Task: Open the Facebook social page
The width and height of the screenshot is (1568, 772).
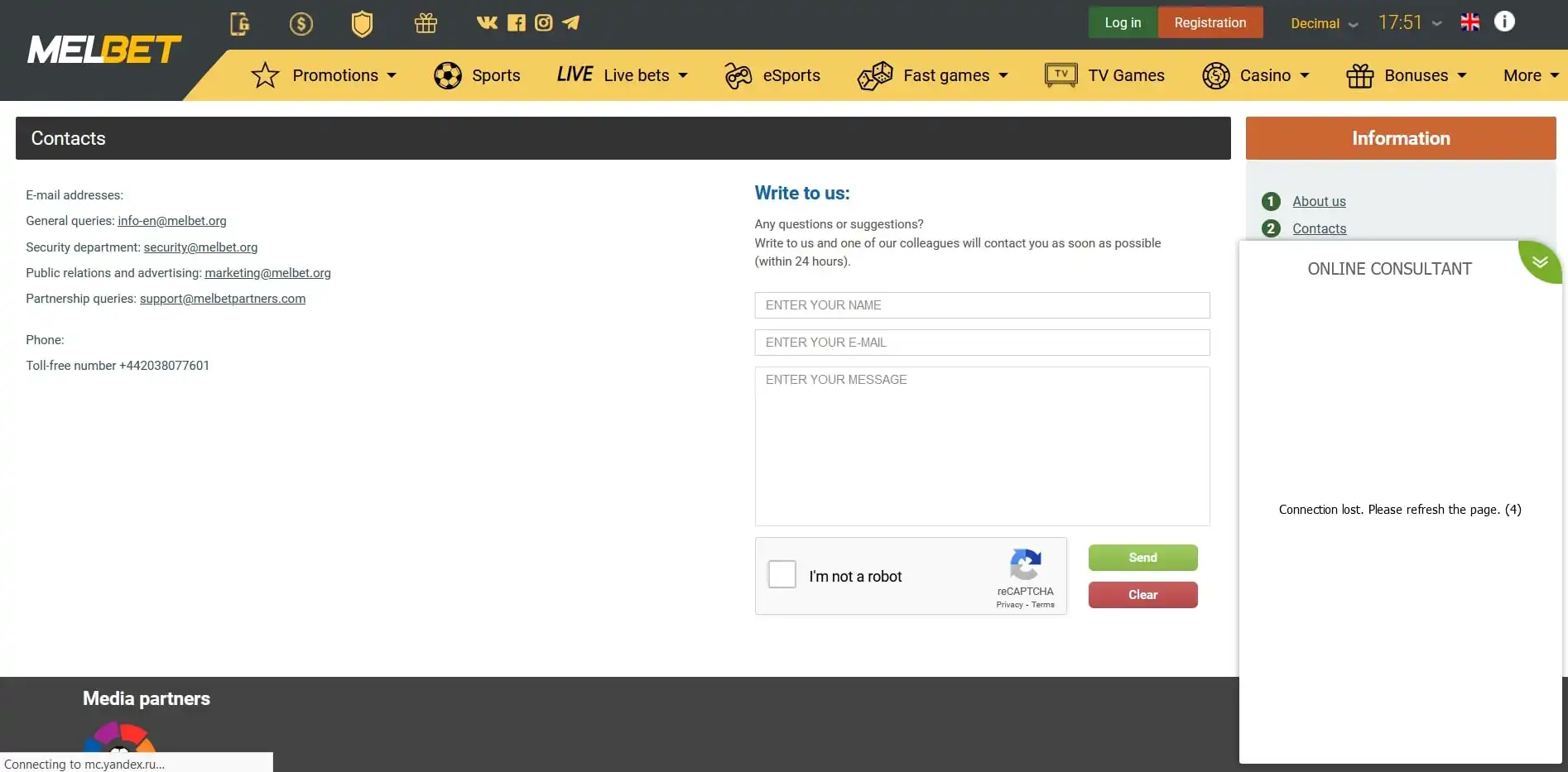Action: coord(516,22)
